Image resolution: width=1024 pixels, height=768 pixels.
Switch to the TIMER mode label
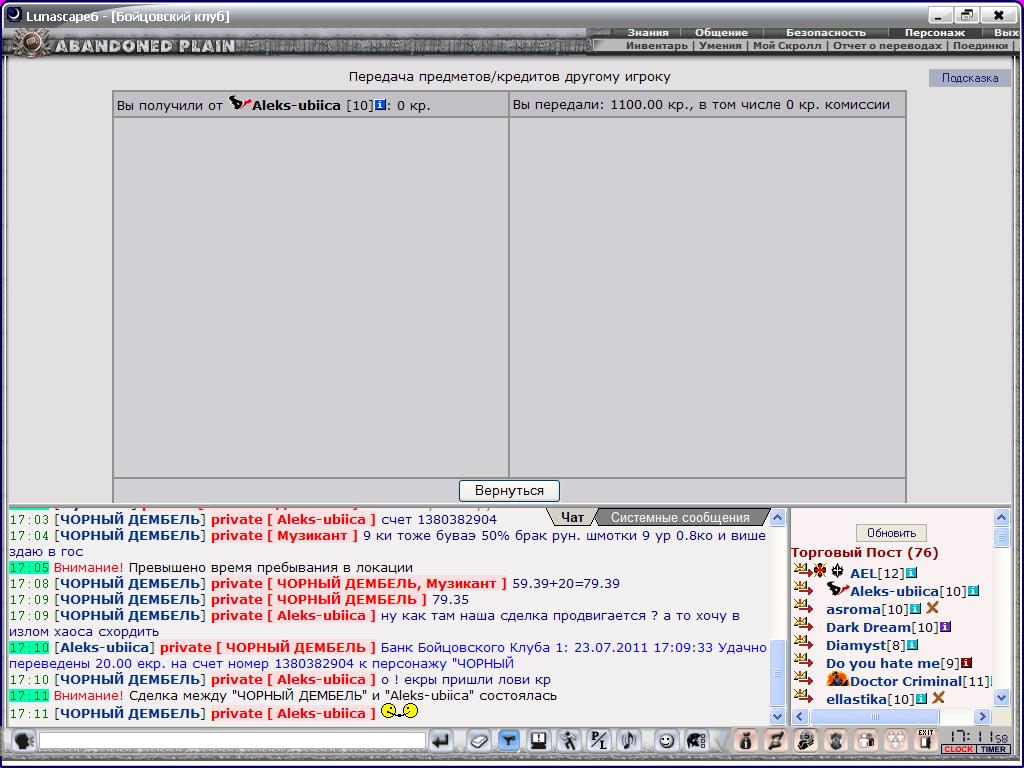click(993, 749)
